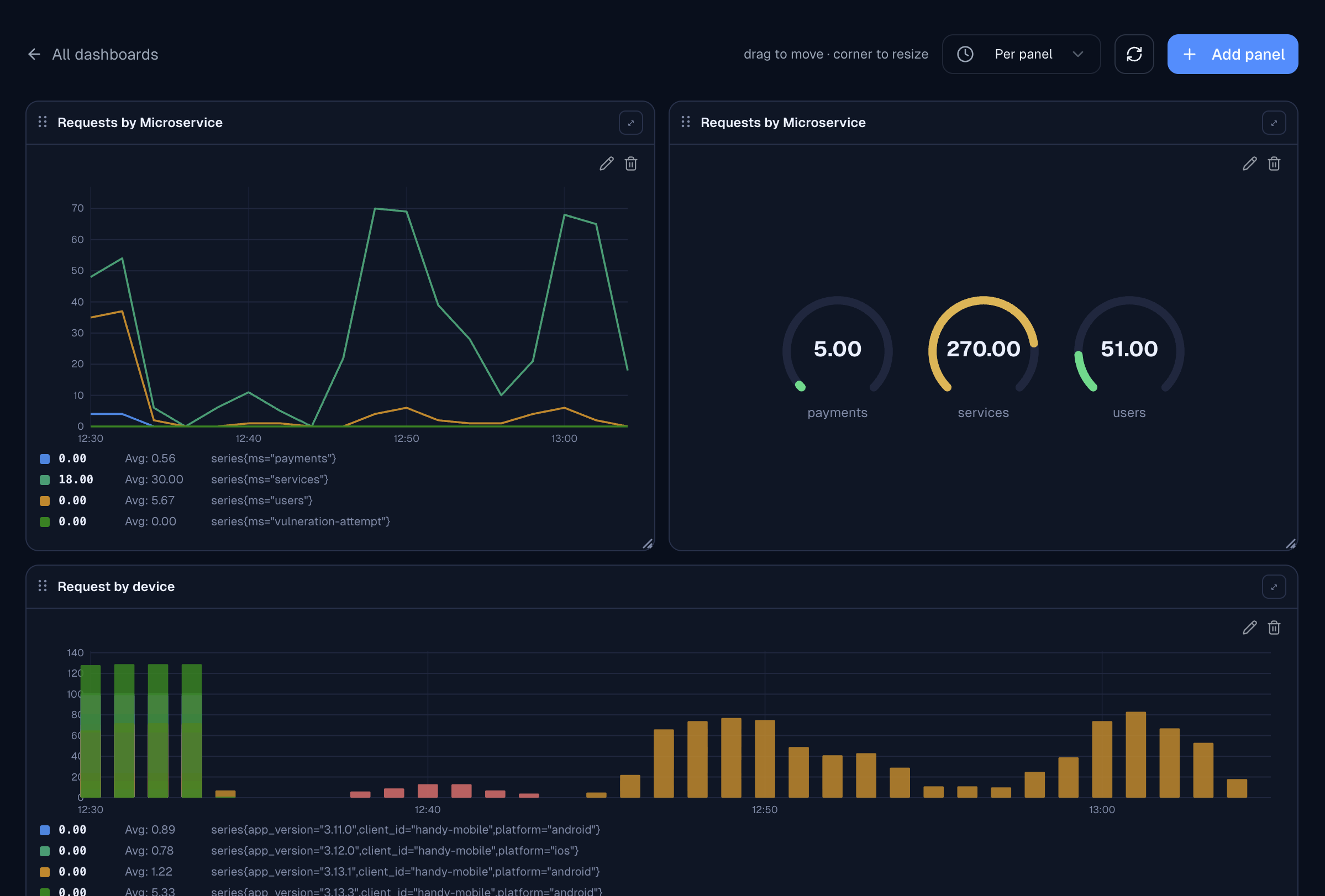Select the series{ms="users"} legend entry
The height and width of the screenshot is (896, 1325).
(262, 500)
